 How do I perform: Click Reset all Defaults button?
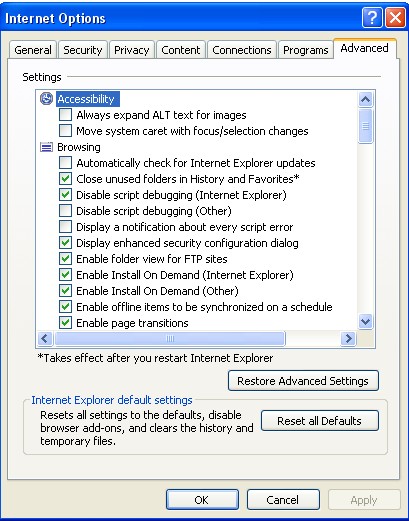[x=320, y=421]
